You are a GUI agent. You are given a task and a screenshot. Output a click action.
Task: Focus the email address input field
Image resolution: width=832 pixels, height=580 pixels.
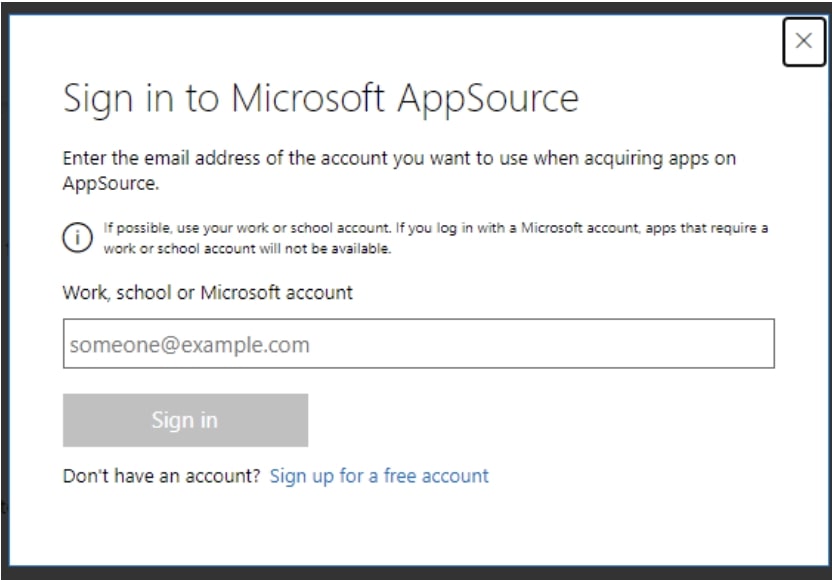click(418, 344)
